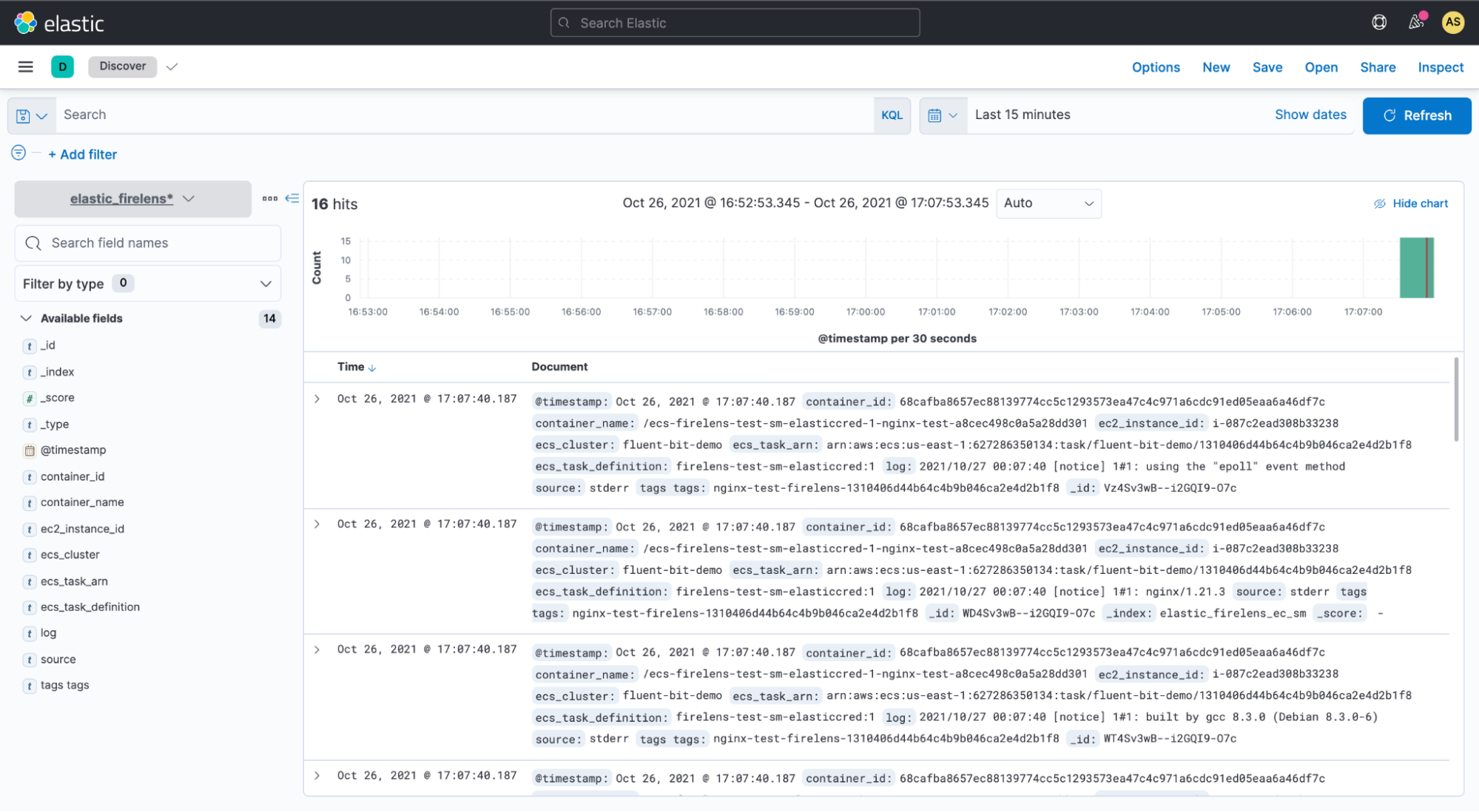
Task: Click Open in the top menu
Action: point(1321,67)
